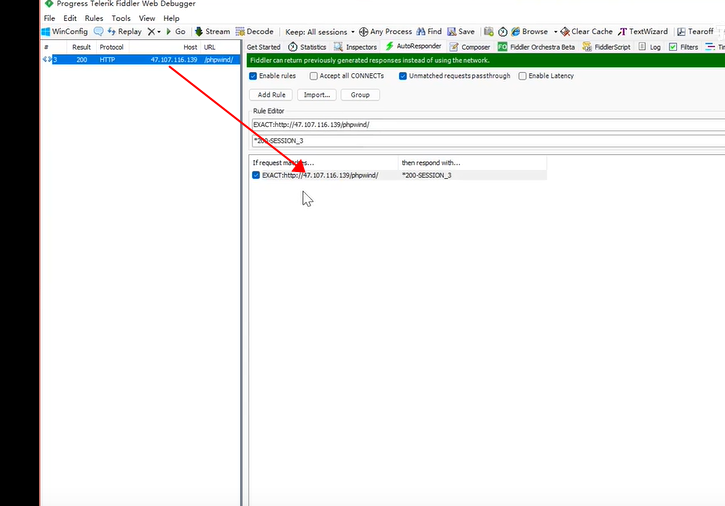
Task: Switch to the Log tab
Action: (x=650, y=47)
